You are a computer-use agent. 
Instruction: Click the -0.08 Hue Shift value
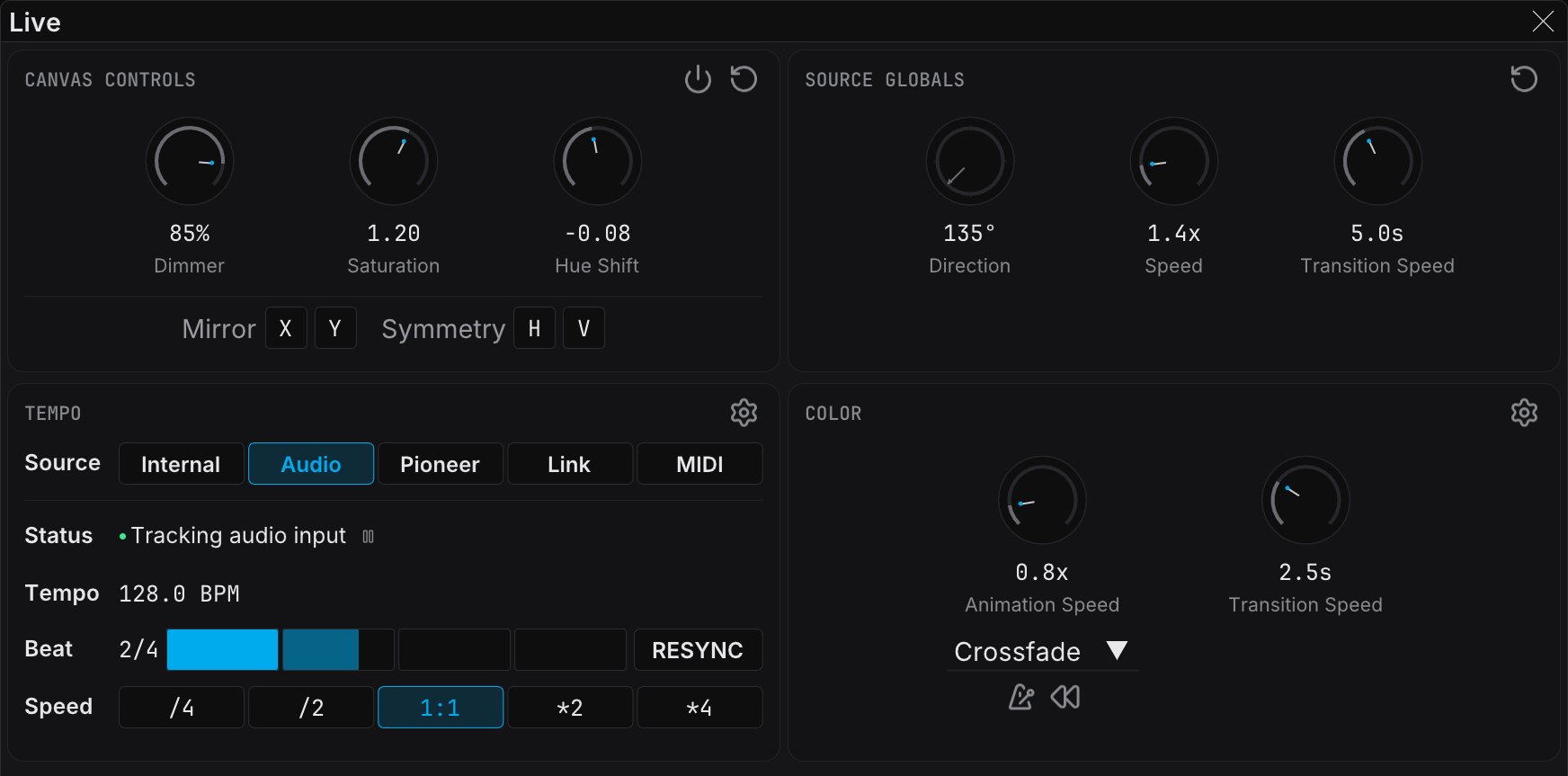[x=598, y=233]
